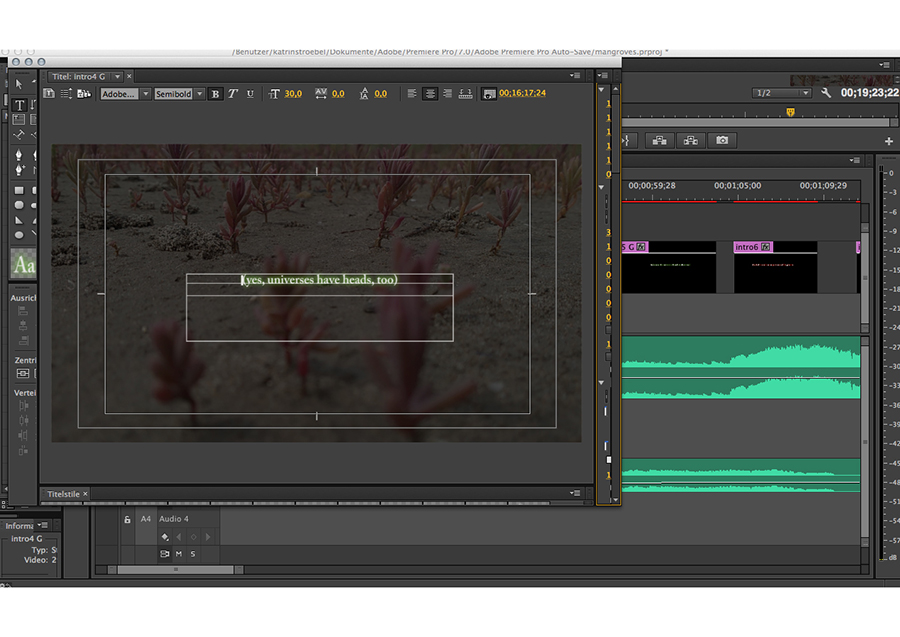Center-align the title text
Screen dimensions: 900x637
(430, 93)
